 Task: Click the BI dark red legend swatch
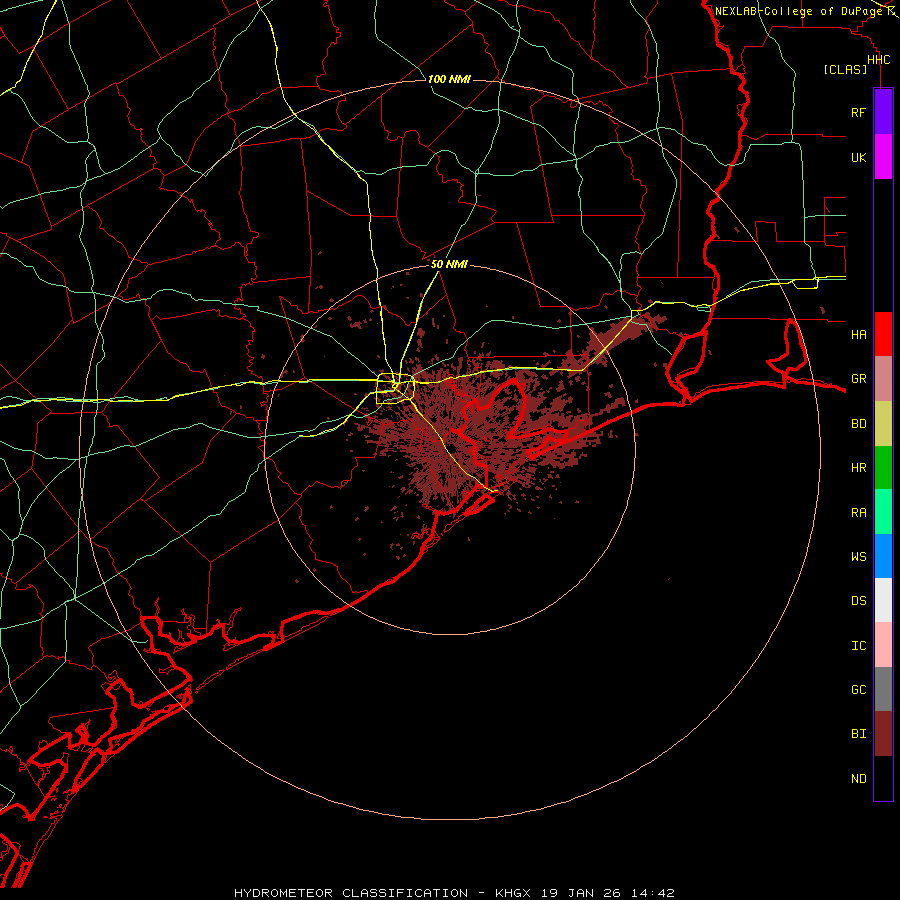883,734
